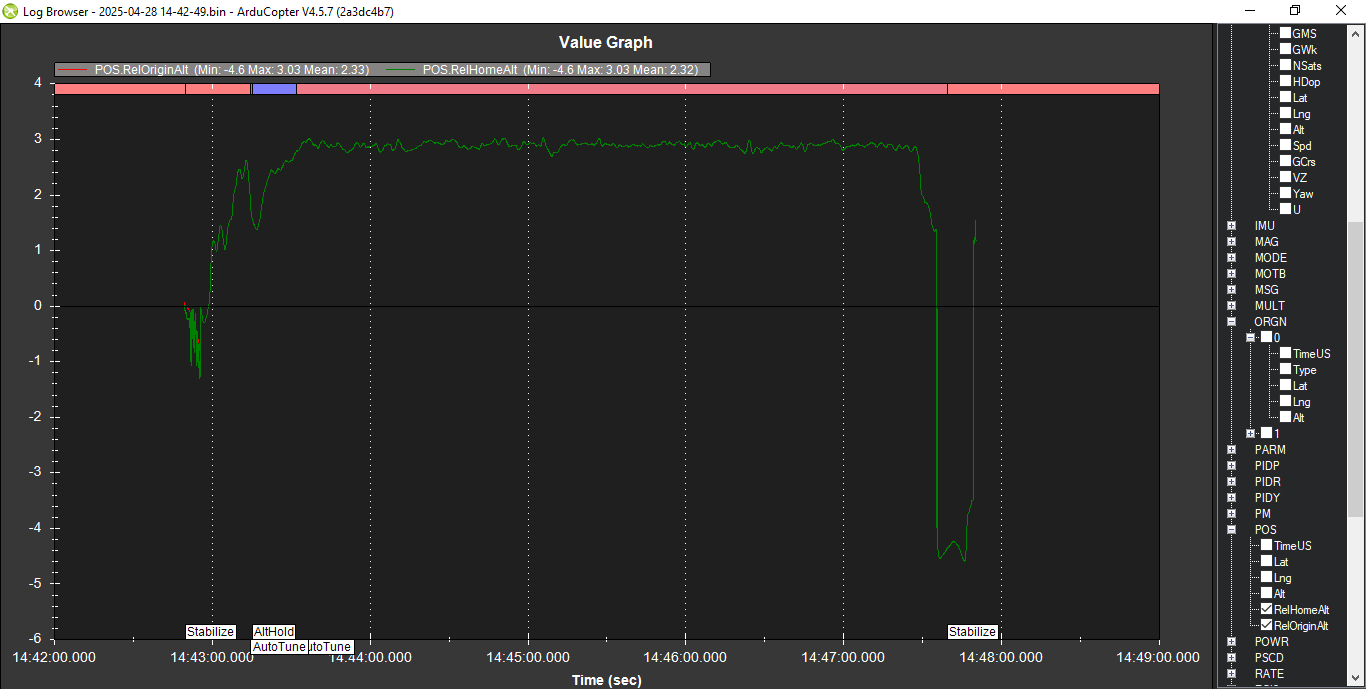Check the Lng box directly above RelHomeAlt's Alt
The image size is (1366, 689).
[1267, 577]
